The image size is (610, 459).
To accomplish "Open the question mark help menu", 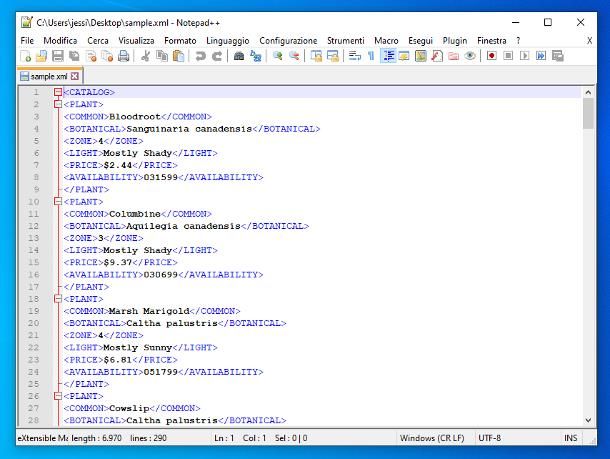I will [518, 40].
